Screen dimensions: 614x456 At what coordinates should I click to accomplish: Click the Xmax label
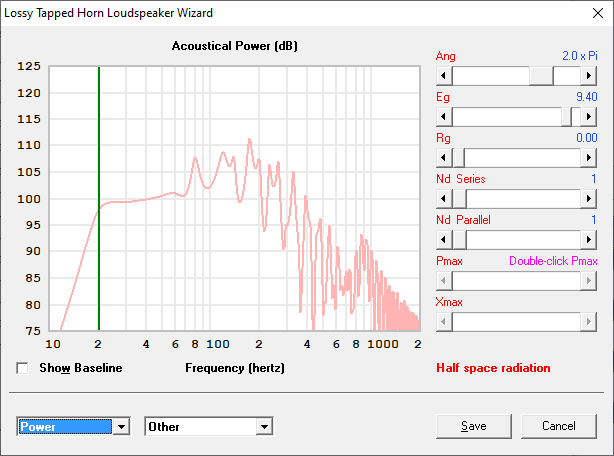tap(449, 302)
